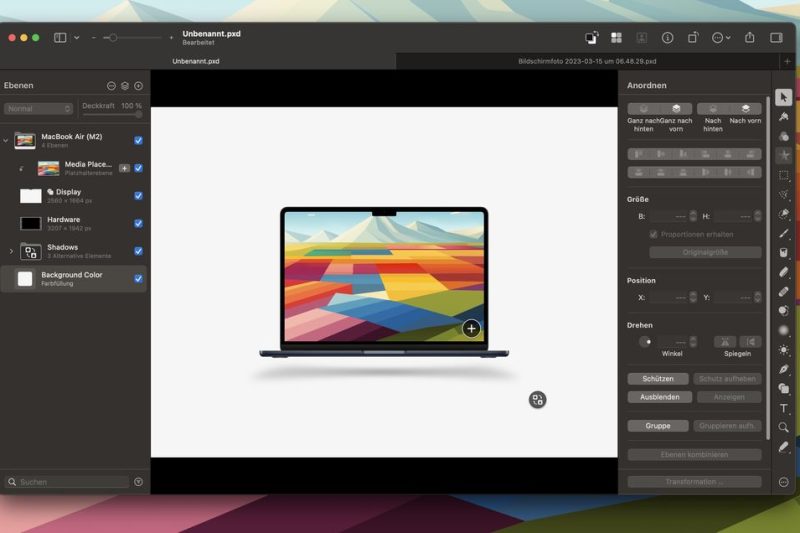This screenshot has width=800, height=533.
Task: Select the Lighten/Darken sun tool
Action: (x=784, y=350)
